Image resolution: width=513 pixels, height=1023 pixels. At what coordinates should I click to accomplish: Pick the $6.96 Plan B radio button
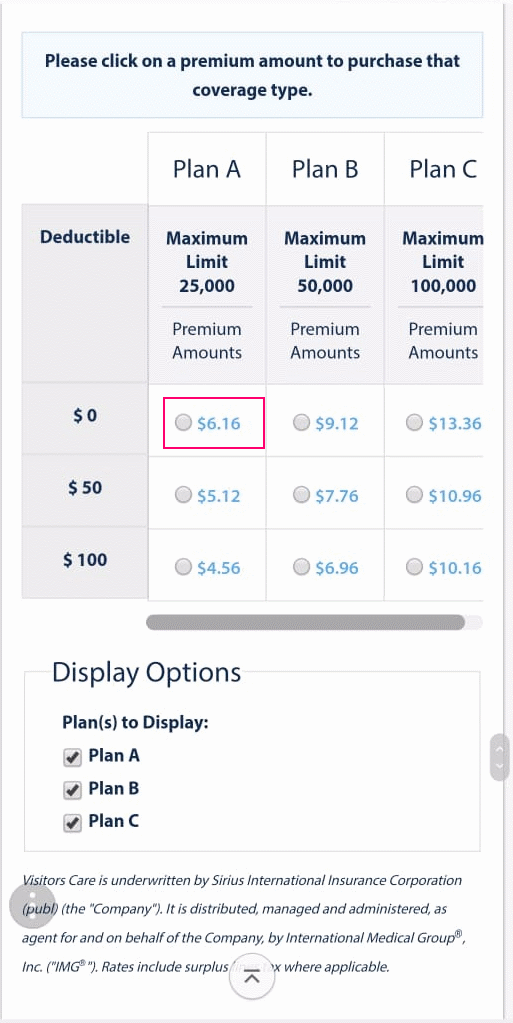(x=302, y=568)
